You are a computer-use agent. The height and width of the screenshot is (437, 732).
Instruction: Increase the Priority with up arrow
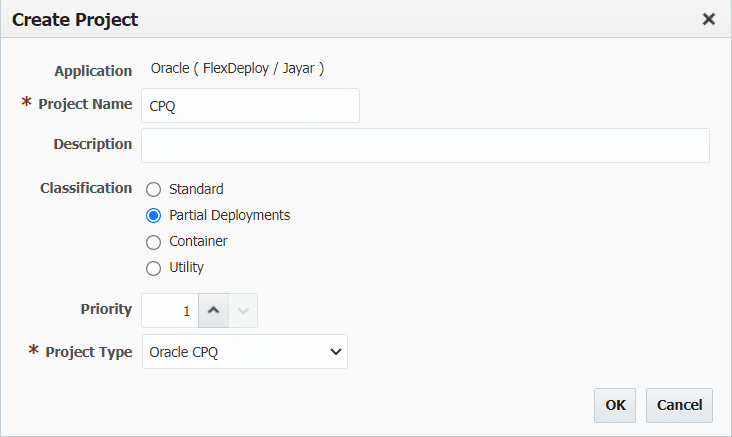pyautogui.click(x=213, y=310)
